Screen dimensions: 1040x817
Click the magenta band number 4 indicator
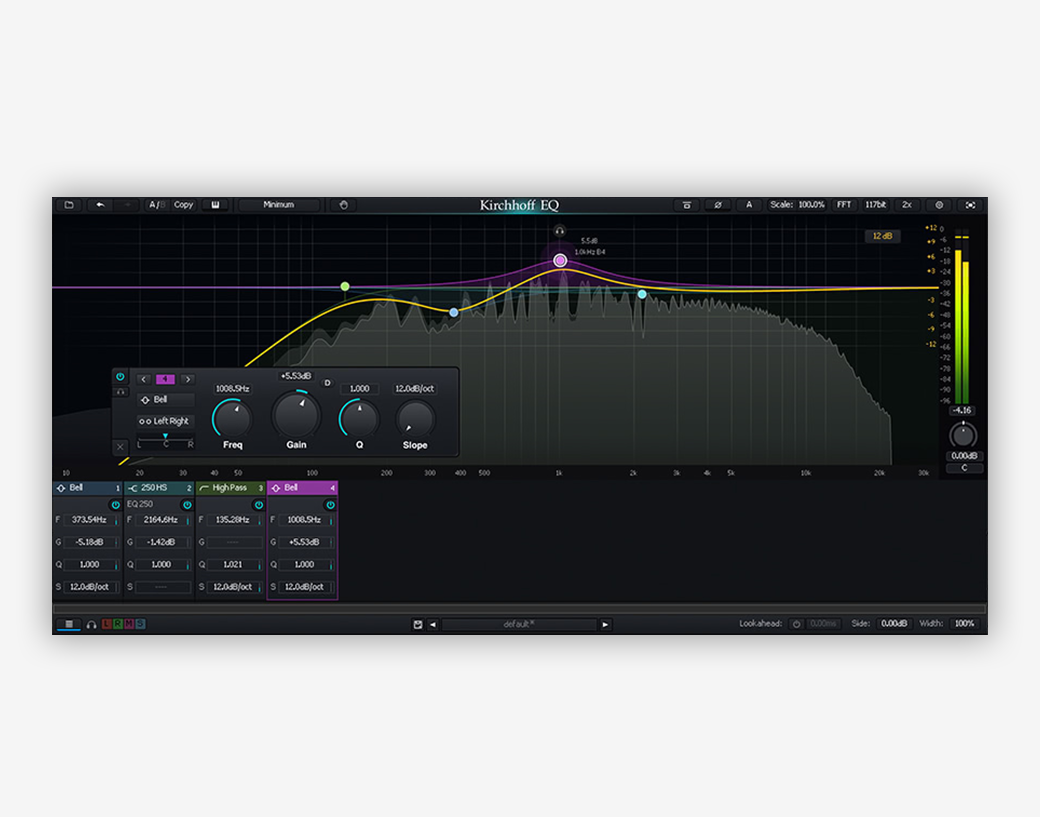pos(165,379)
